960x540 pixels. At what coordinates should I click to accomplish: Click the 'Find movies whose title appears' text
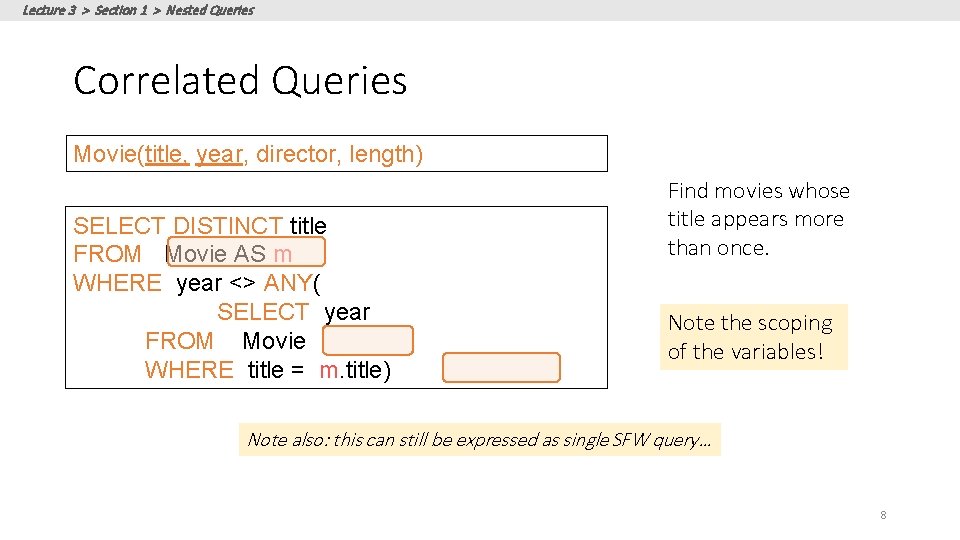tap(759, 219)
